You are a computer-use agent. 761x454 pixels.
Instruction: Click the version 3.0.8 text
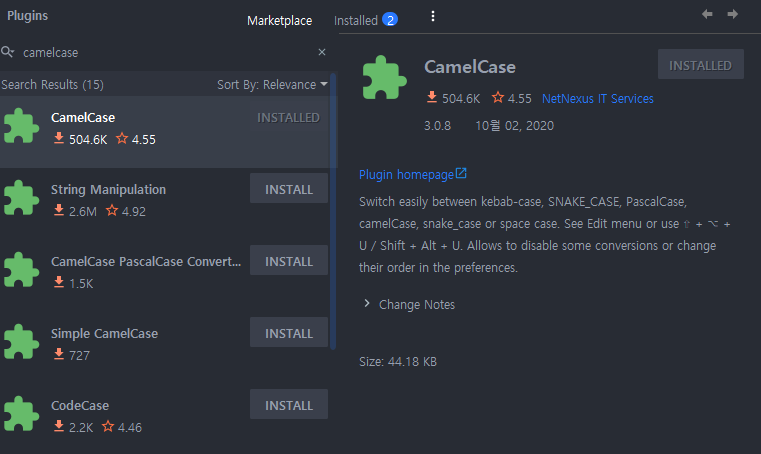click(x=437, y=126)
